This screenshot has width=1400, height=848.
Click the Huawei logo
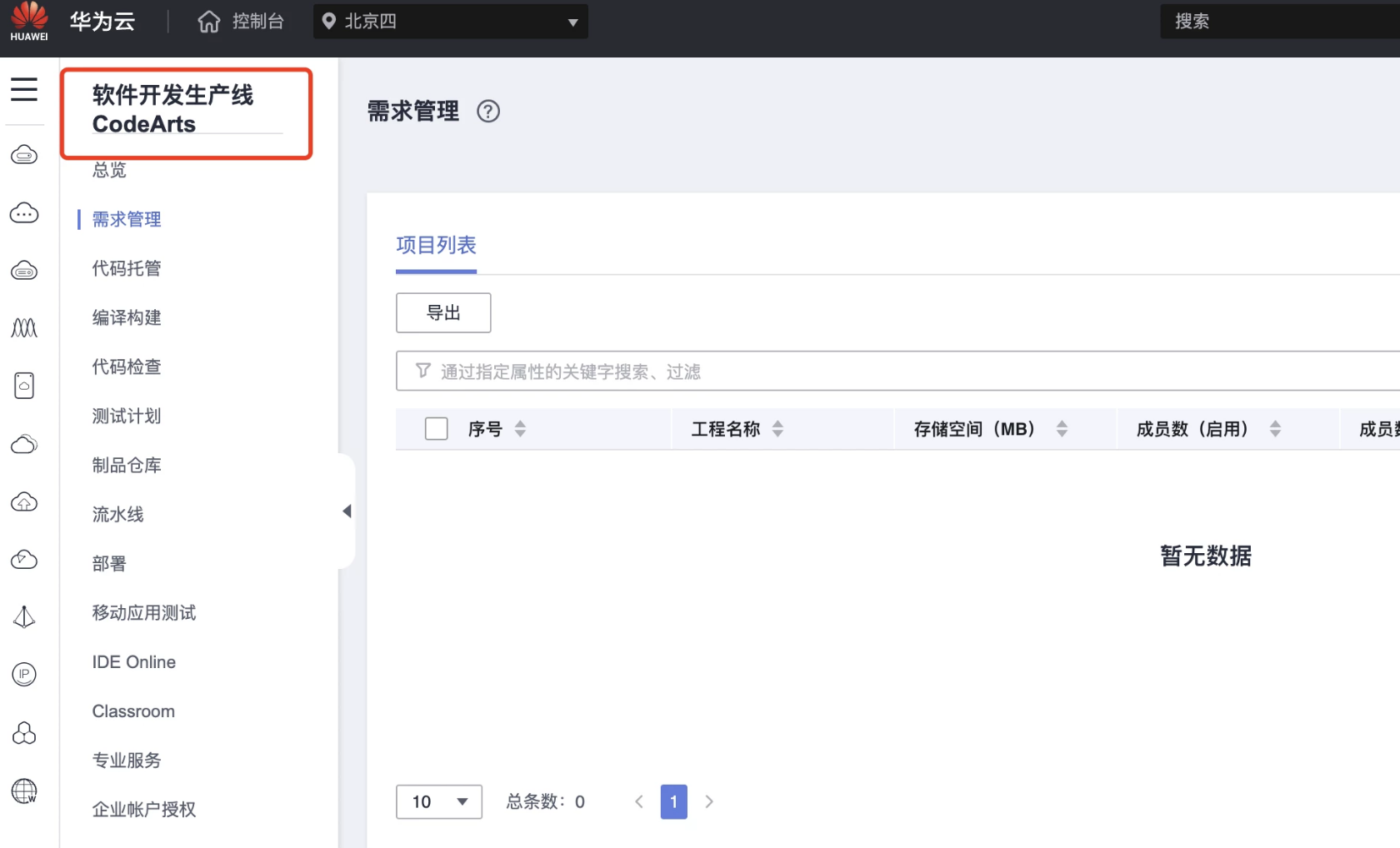[x=29, y=21]
